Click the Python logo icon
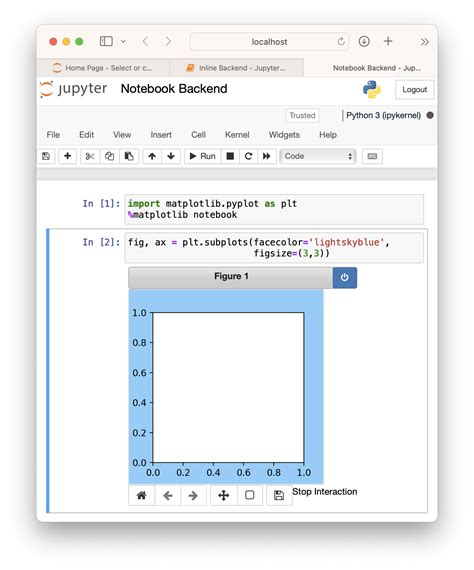The width and height of the screenshot is (474, 570). [x=371, y=89]
